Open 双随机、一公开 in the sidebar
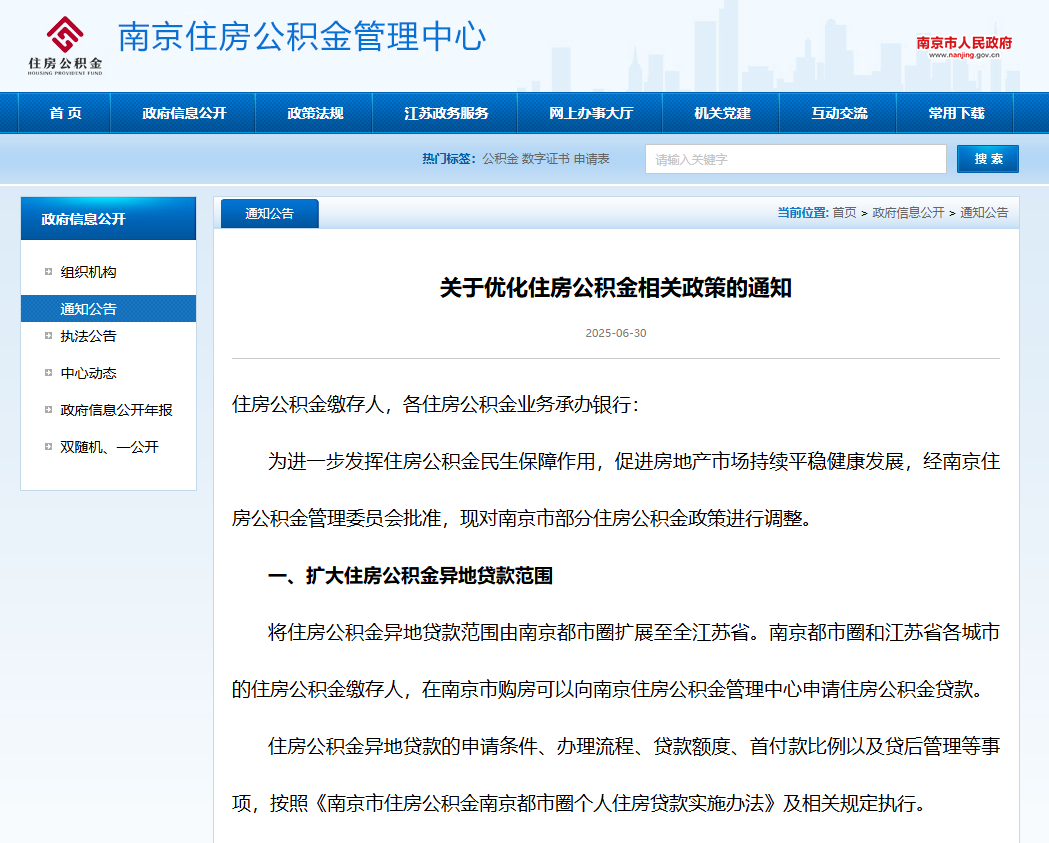Image resolution: width=1049 pixels, height=843 pixels. 110,447
